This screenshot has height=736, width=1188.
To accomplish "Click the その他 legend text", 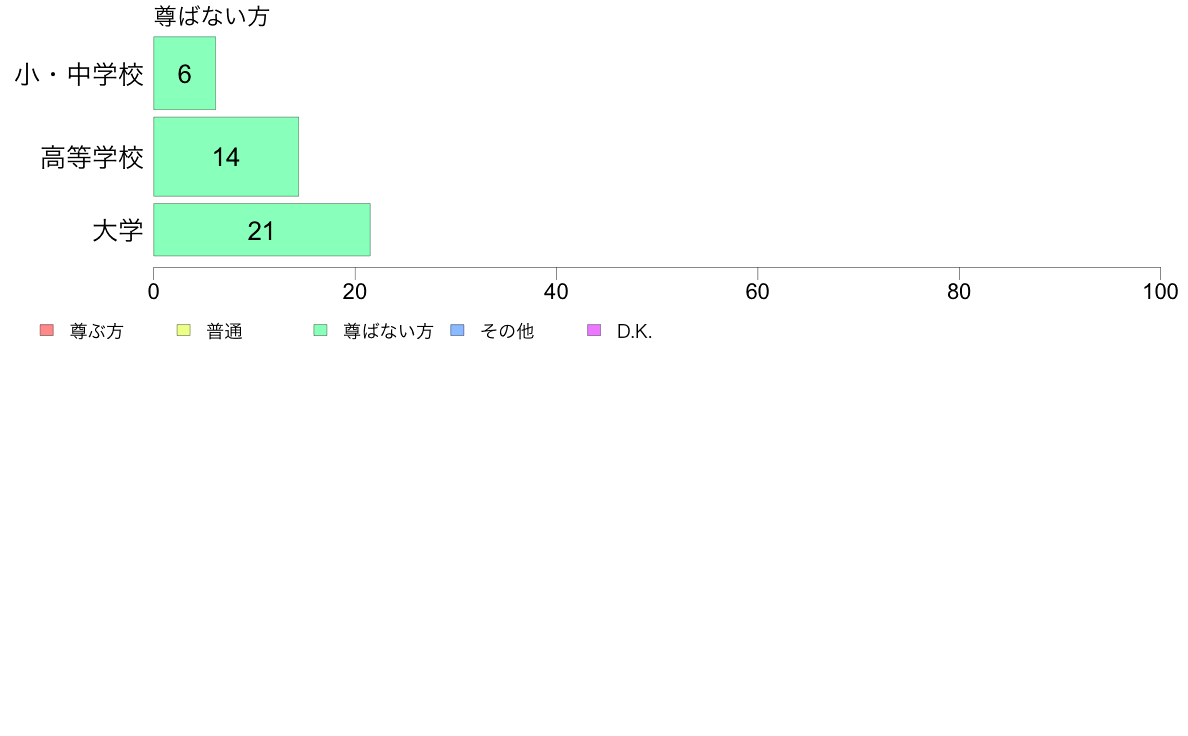I will (507, 331).
